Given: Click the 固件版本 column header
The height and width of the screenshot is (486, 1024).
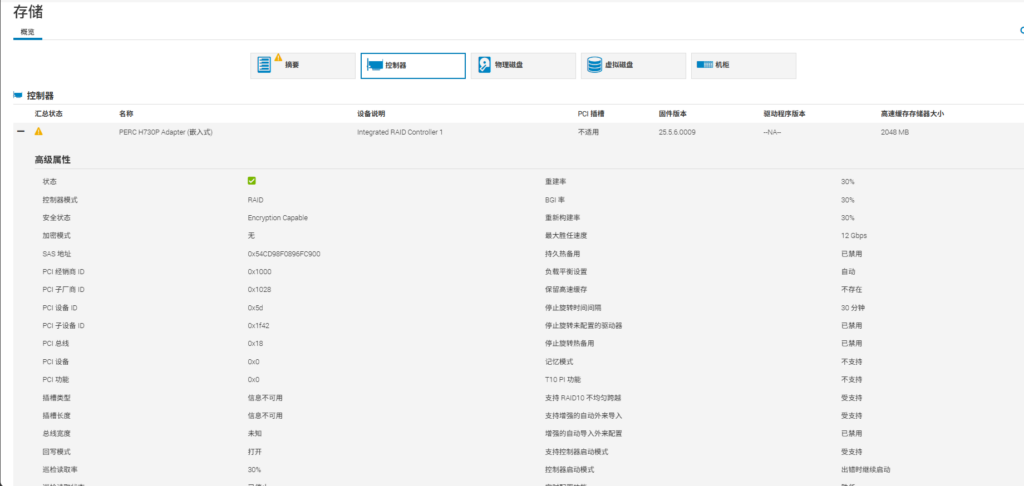Looking at the screenshot, I should pos(673,113).
